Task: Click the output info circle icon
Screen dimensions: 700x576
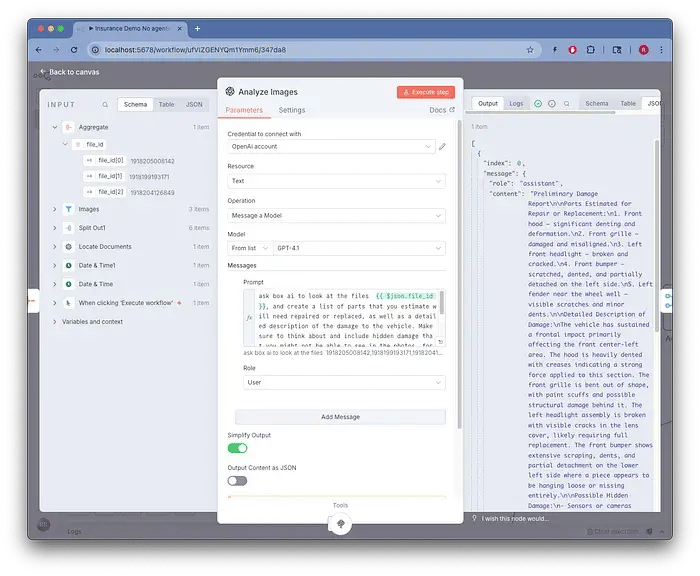Action: pos(552,104)
